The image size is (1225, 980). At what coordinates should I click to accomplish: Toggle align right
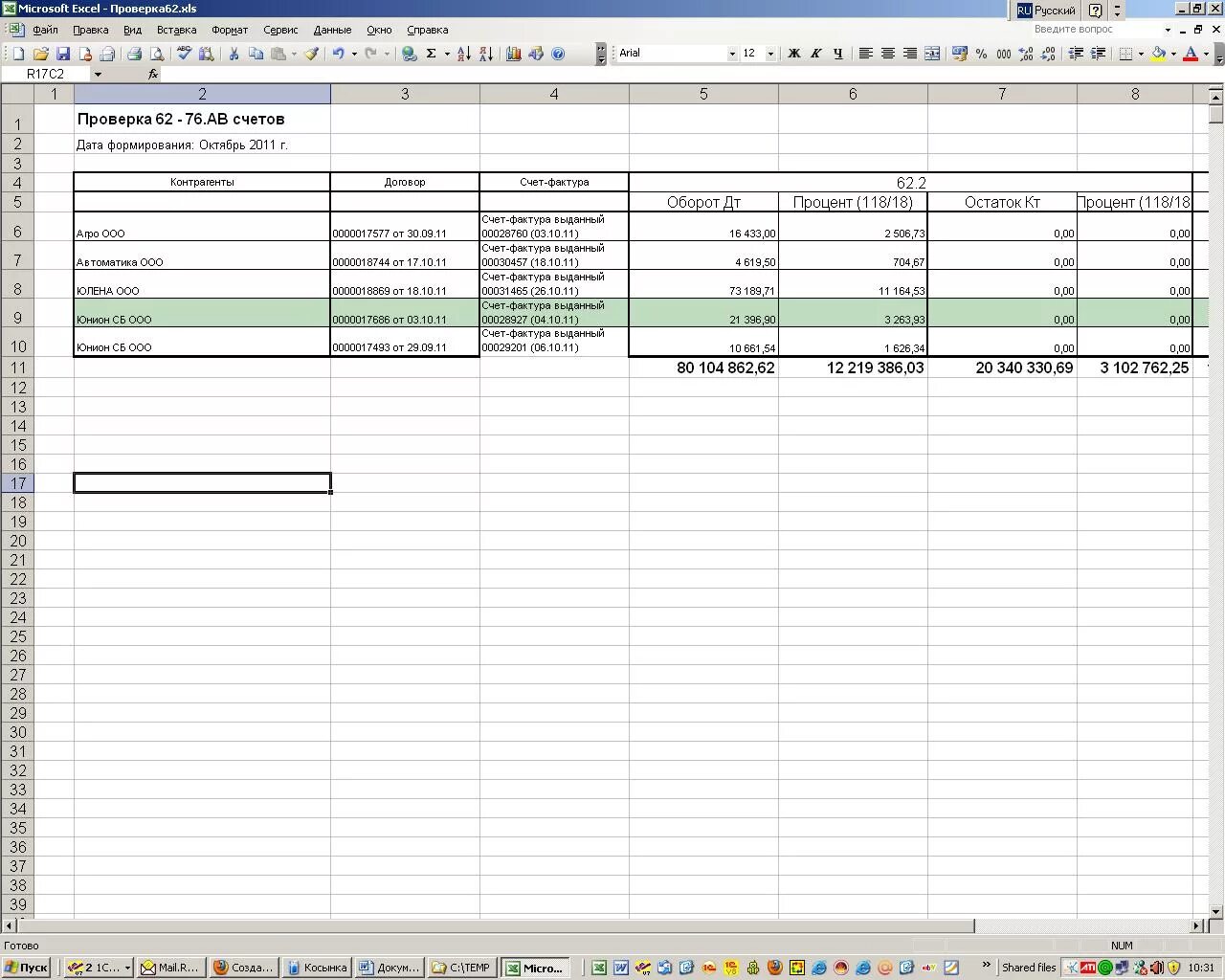(909, 54)
